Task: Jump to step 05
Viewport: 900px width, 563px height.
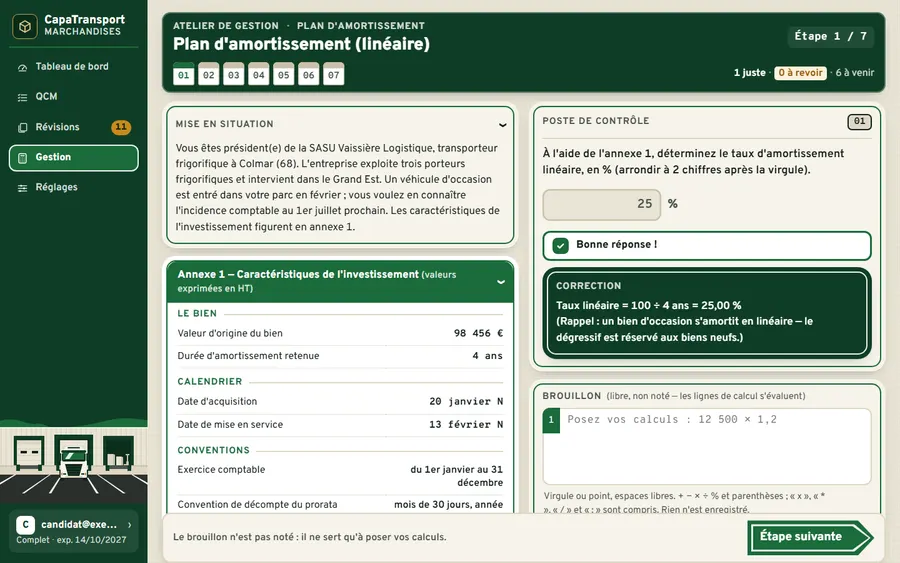Action: [x=284, y=75]
